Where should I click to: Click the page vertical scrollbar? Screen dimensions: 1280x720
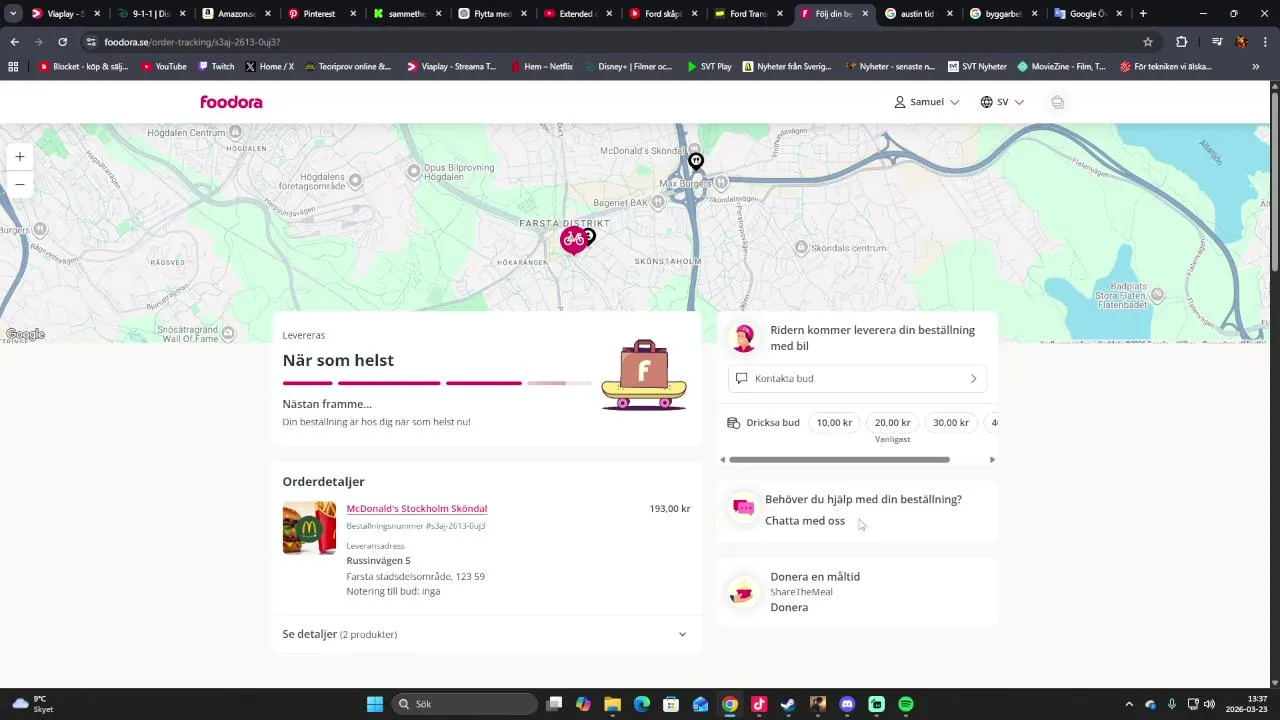[1274, 180]
